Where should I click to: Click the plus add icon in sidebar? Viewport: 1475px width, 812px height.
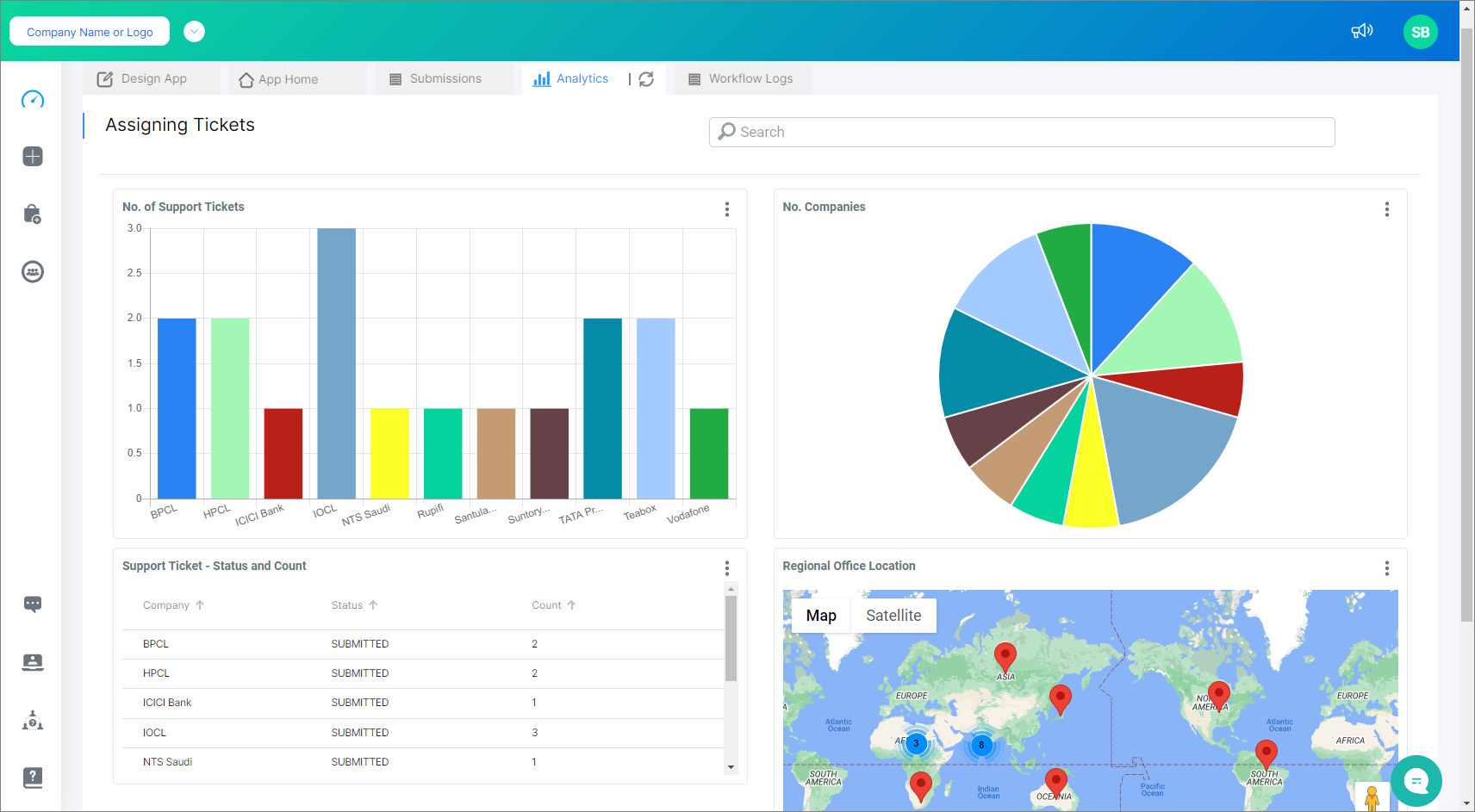point(33,157)
